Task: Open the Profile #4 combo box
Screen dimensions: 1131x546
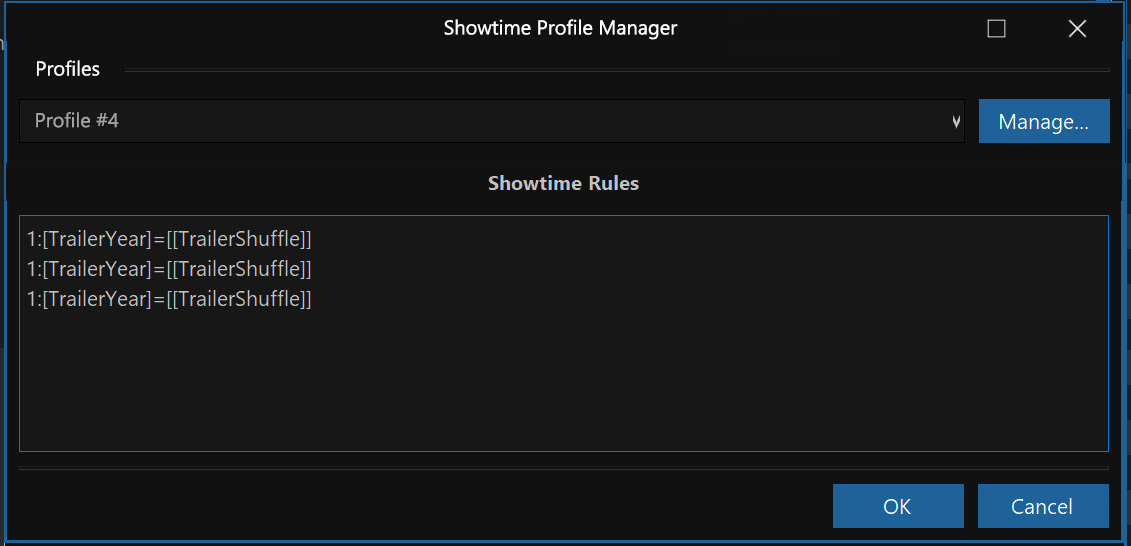Action: click(x=491, y=121)
